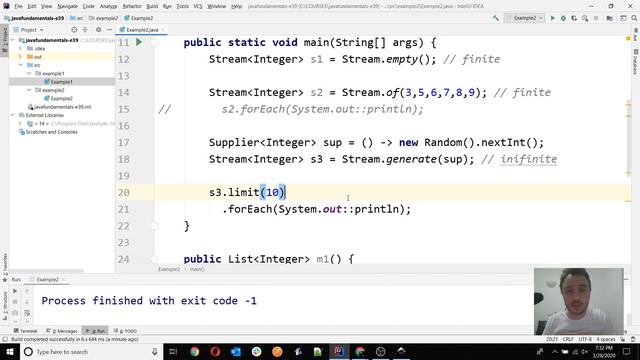Stop the process from the top toolbar

point(596,18)
